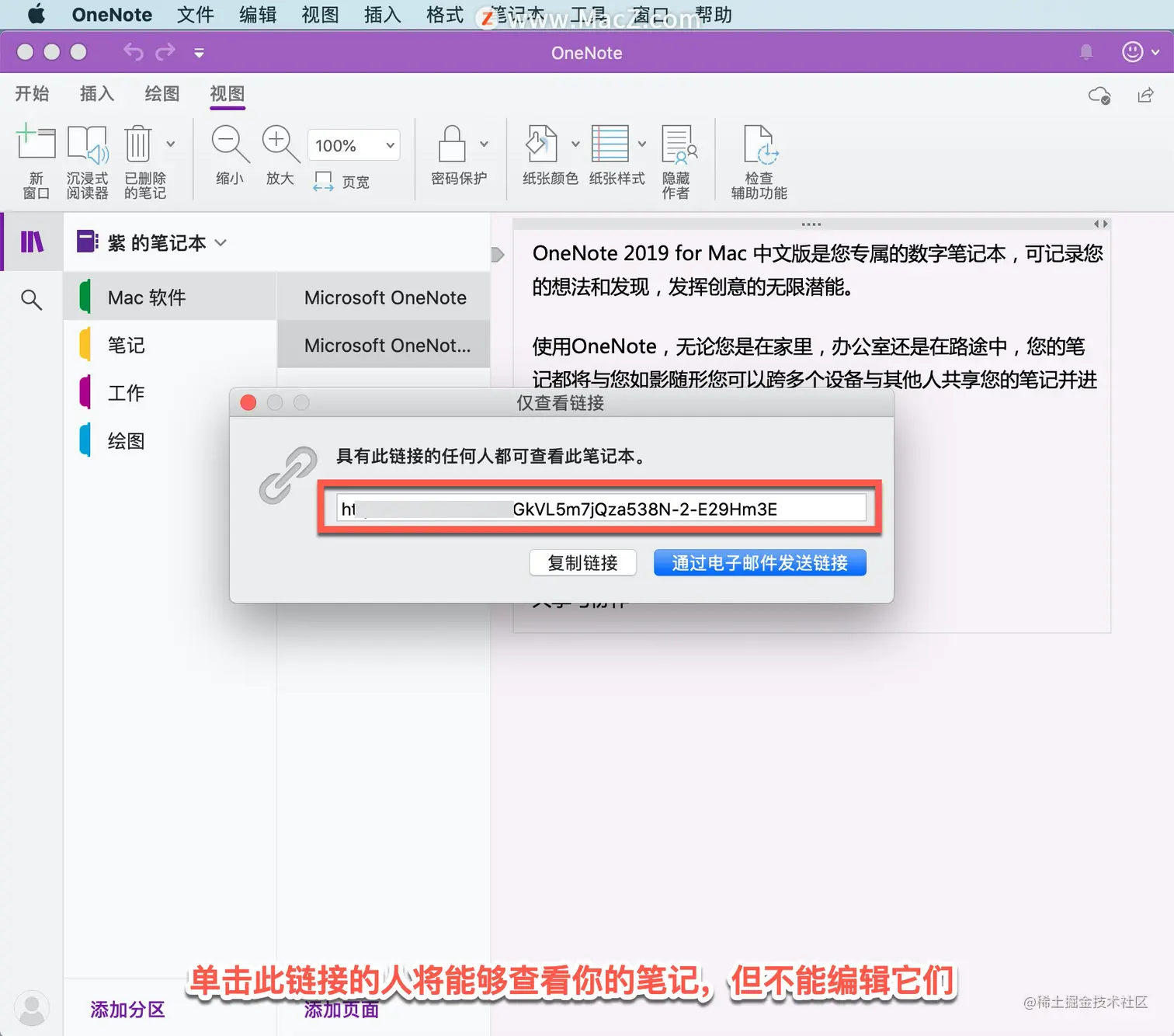1174x1036 pixels.
Task: Switch to the 插入 ribbon tab
Action: click(x=97, y=94)
